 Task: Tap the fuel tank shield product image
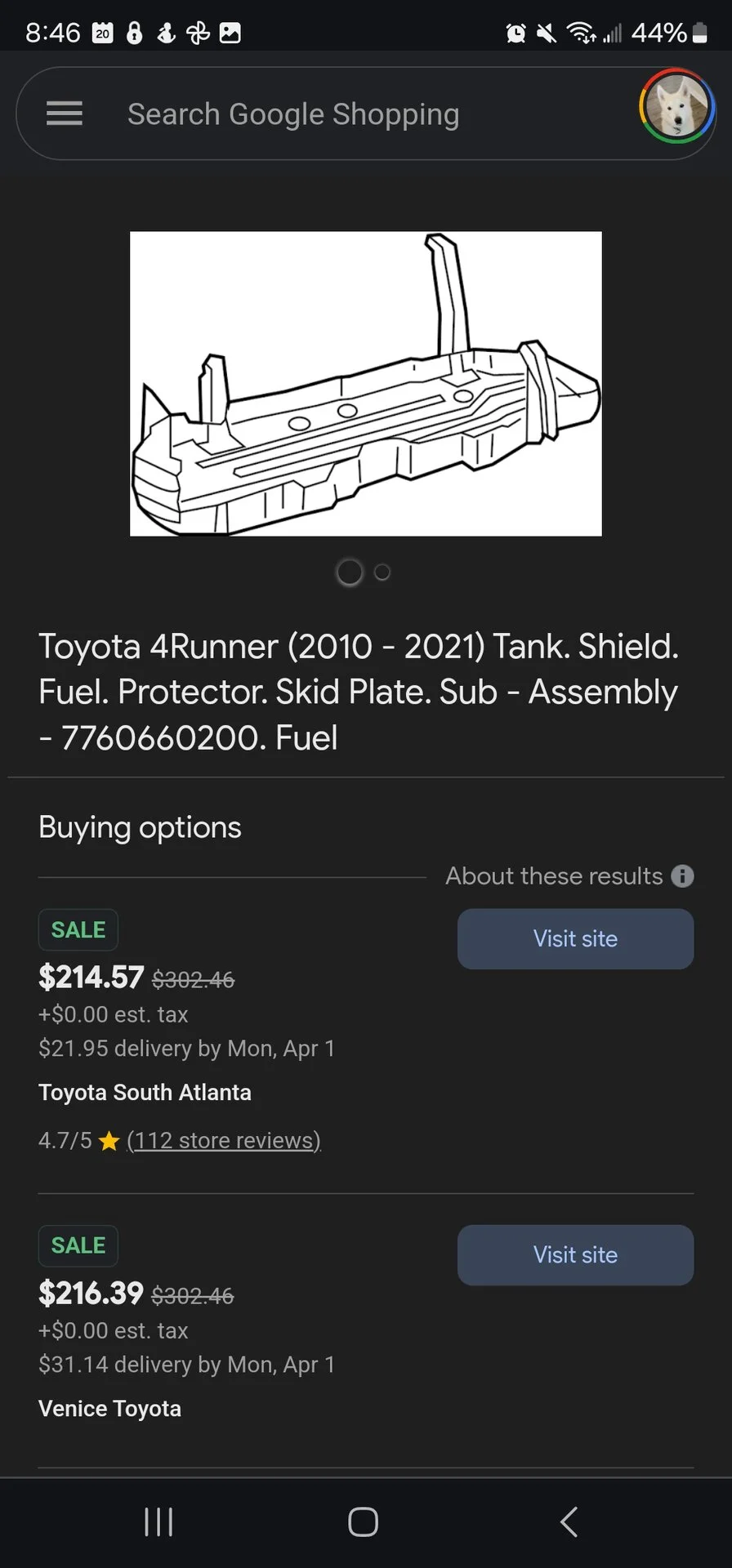tap(366, 384)
